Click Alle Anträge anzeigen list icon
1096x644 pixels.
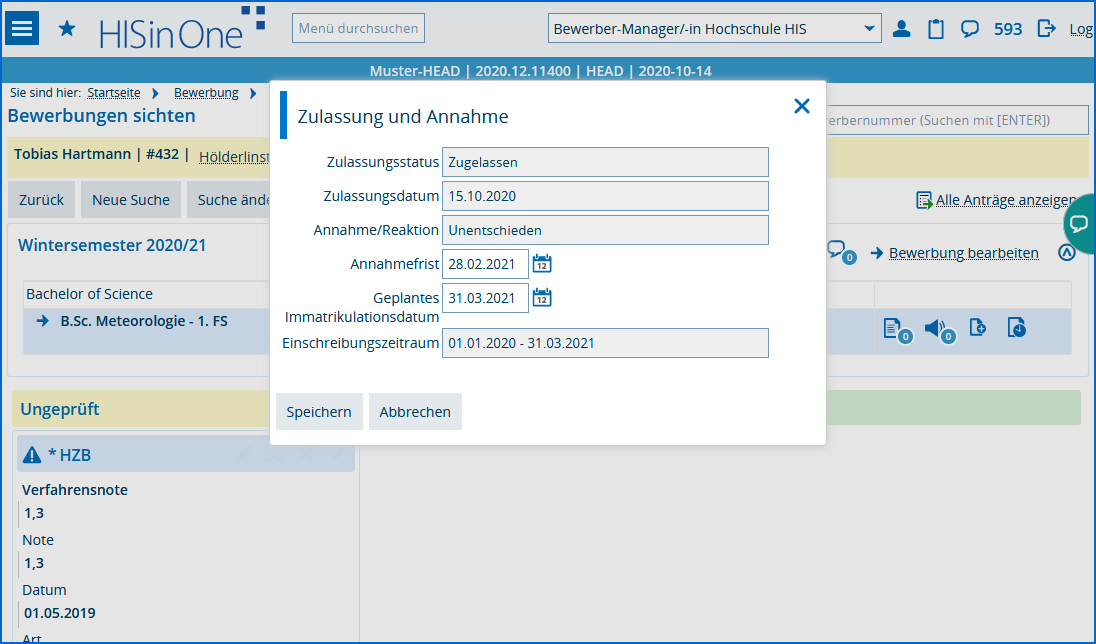(924, 201)
